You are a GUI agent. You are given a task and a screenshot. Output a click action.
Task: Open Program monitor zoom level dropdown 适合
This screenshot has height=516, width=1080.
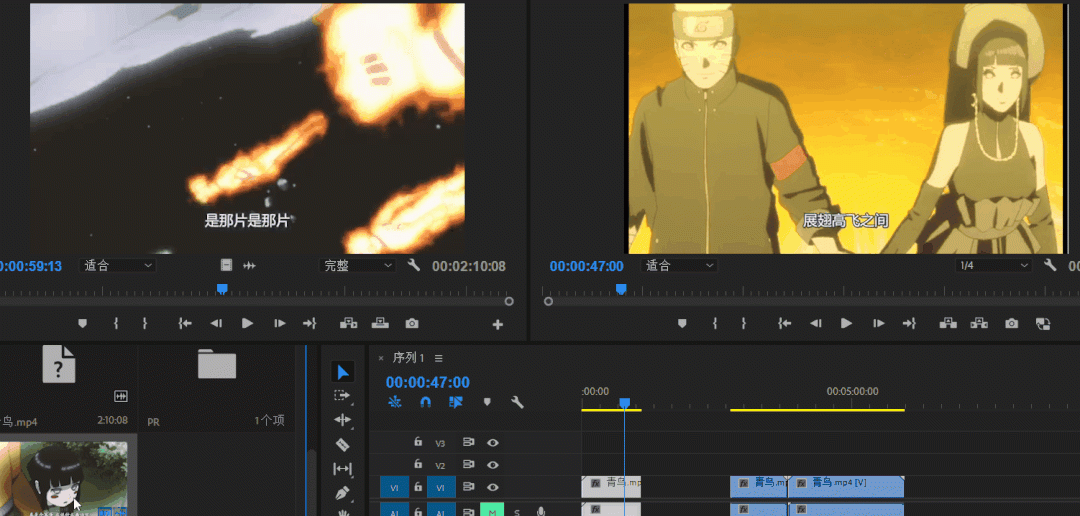coord(679,265)
